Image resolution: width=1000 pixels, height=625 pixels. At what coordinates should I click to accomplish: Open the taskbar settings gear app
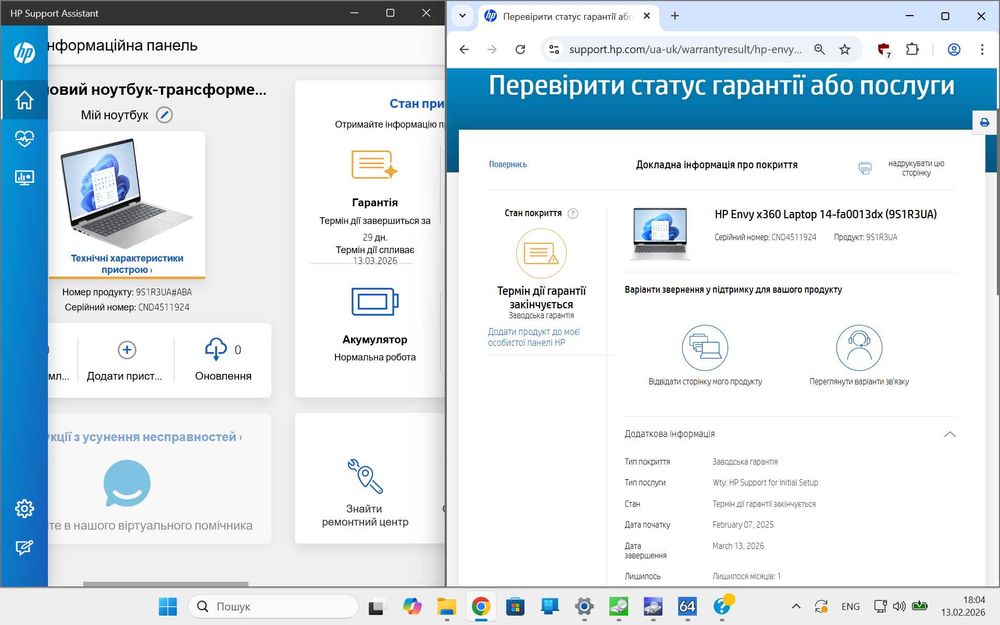584,606
